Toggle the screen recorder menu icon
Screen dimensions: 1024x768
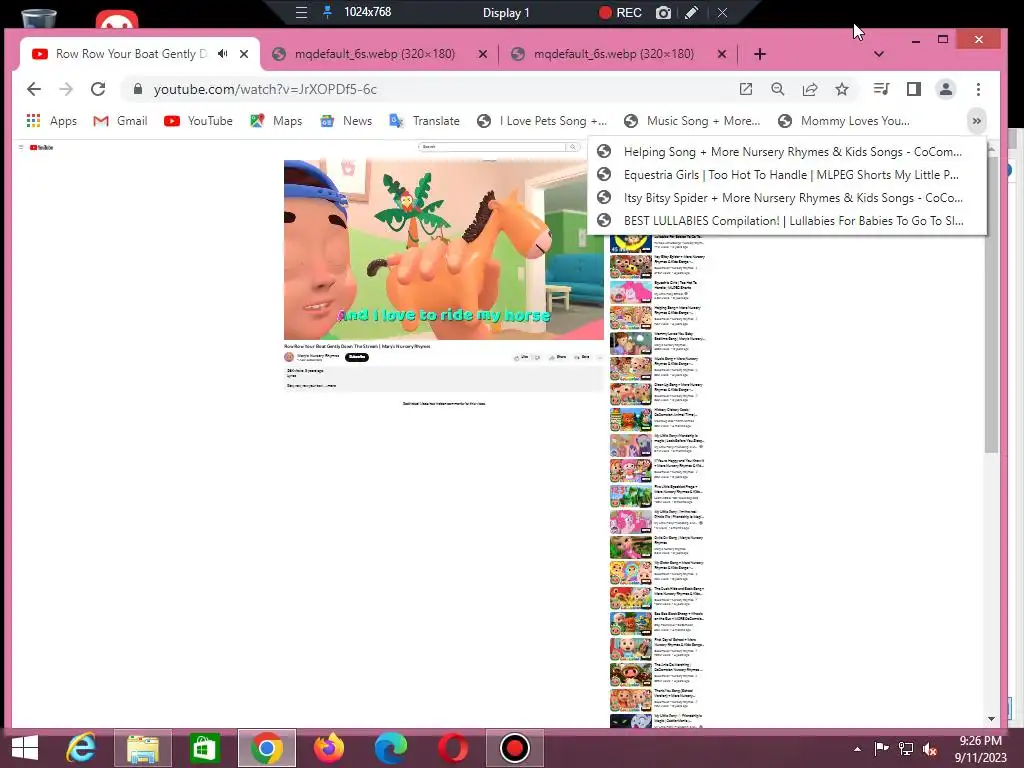(x=301, y=12)
